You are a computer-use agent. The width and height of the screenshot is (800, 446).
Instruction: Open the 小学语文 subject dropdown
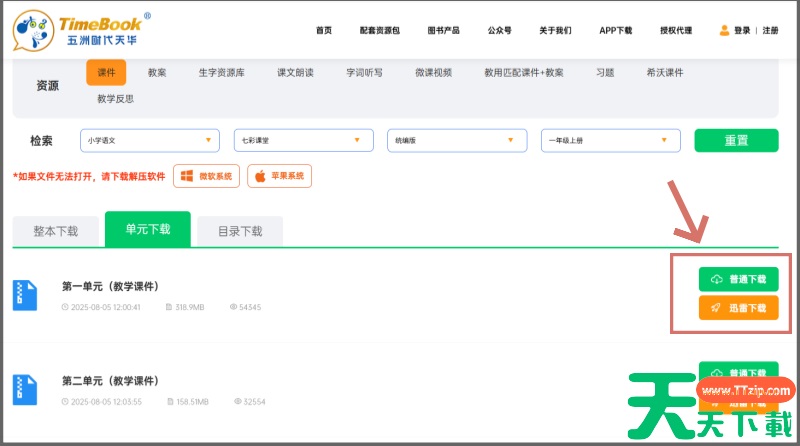tap(150, 140)
